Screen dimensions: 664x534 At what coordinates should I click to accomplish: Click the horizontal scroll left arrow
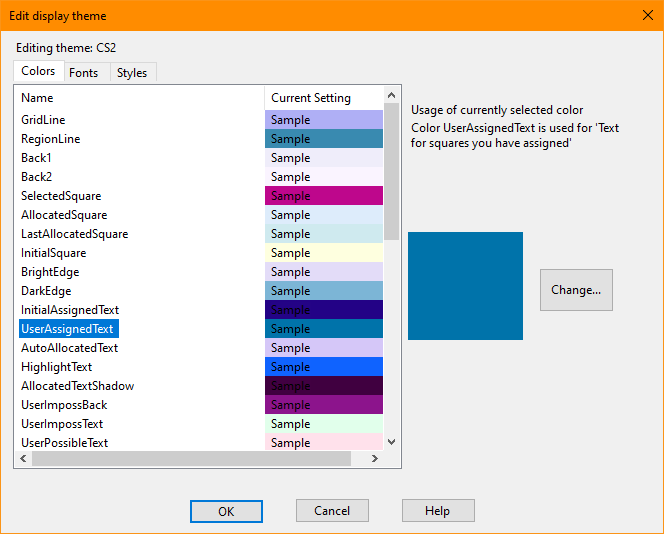tap(23, 459)
